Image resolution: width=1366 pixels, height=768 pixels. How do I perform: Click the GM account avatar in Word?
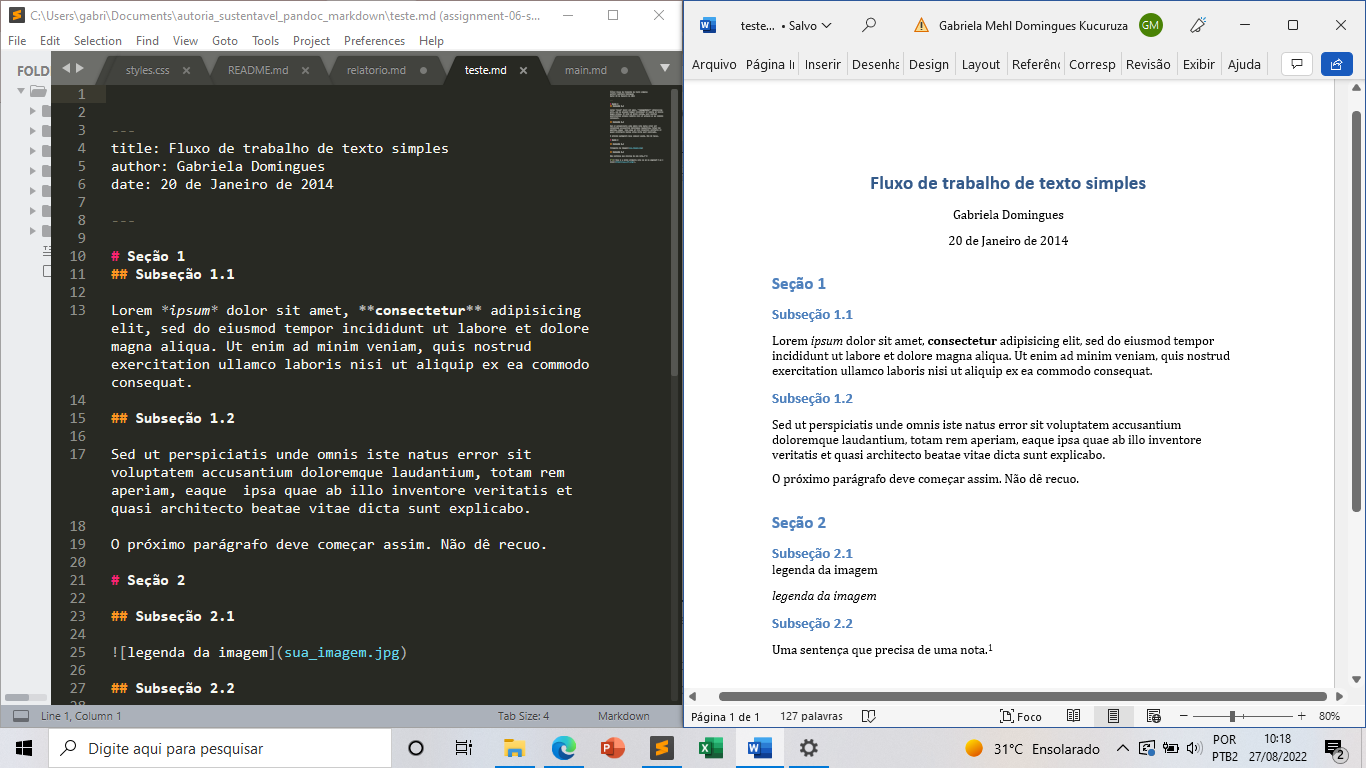tap(1149, 25)
